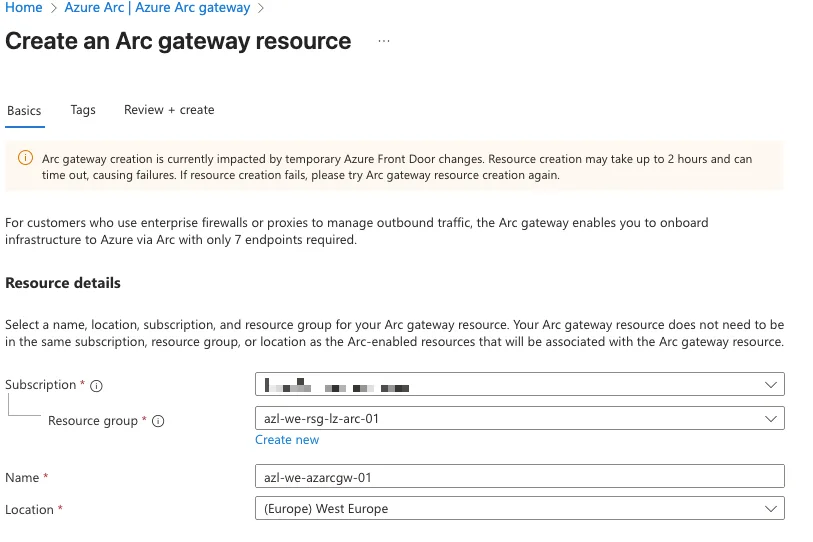813x542 pixels.
Task: Click the Subscription field label
Action: (40, 385)
